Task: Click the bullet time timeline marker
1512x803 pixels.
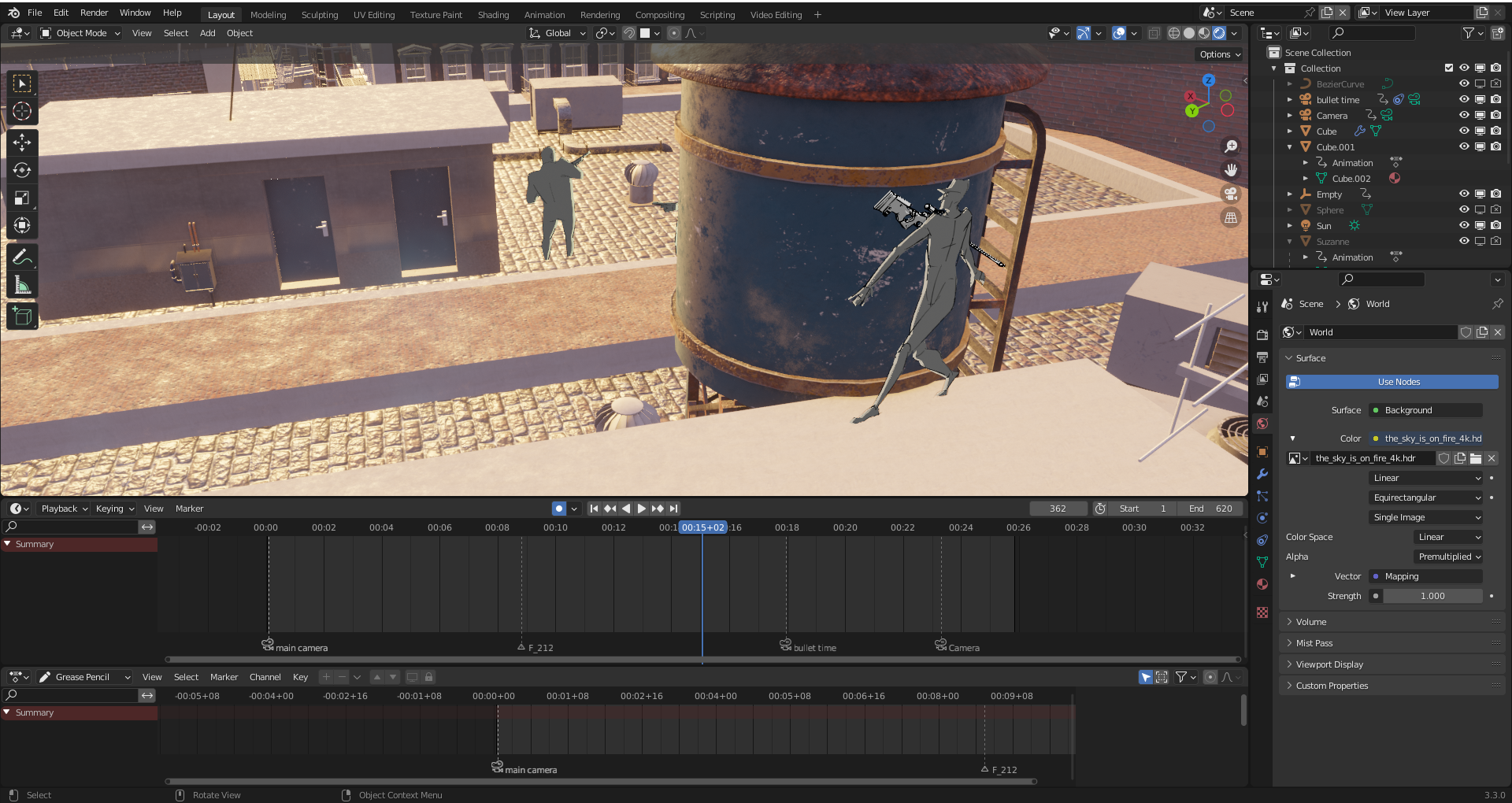Action: tap(786, 646)
